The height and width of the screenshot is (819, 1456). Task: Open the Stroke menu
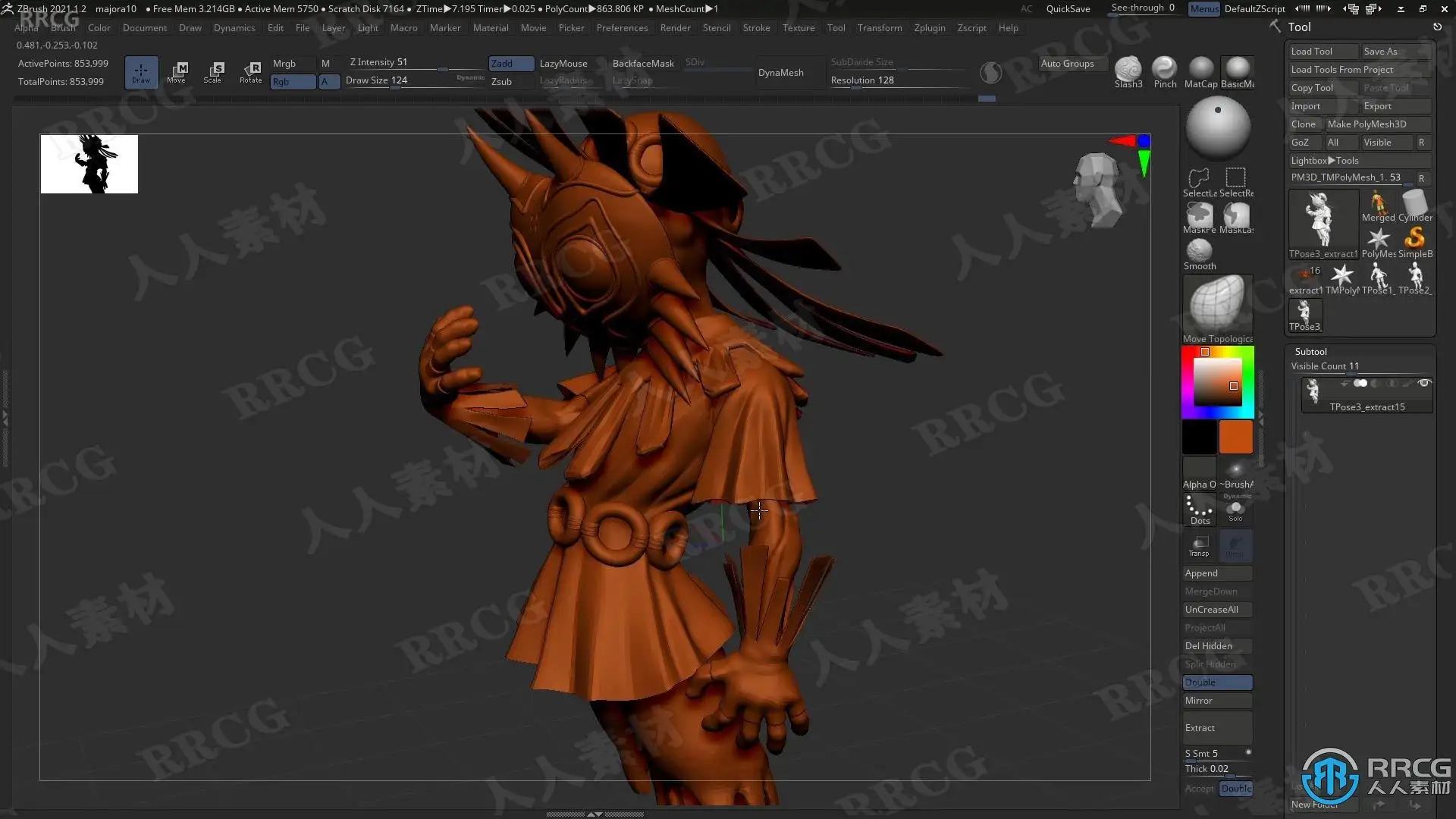click(x=756, y=28)
